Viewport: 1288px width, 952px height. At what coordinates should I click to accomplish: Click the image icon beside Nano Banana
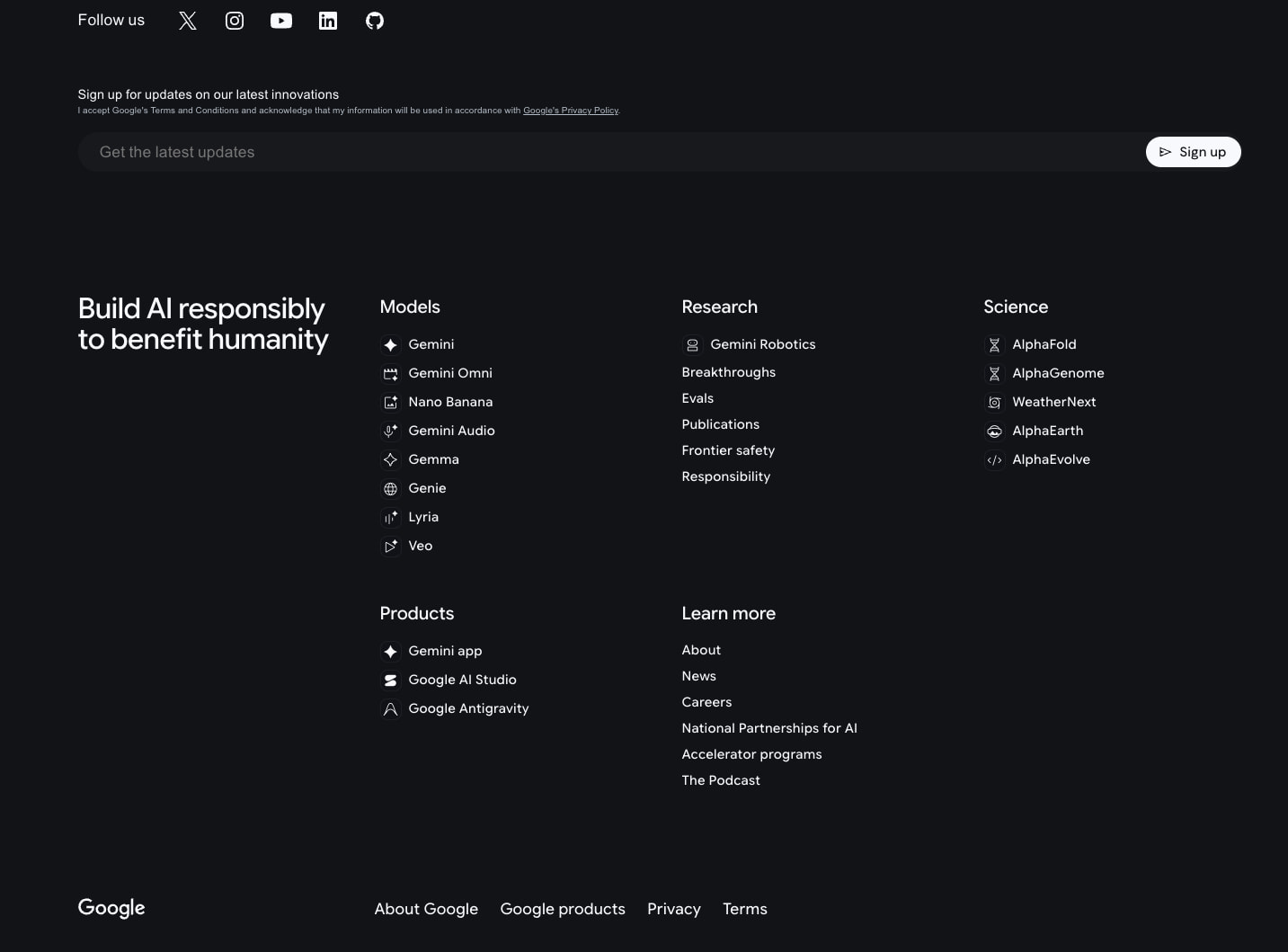tap(391, 403)
